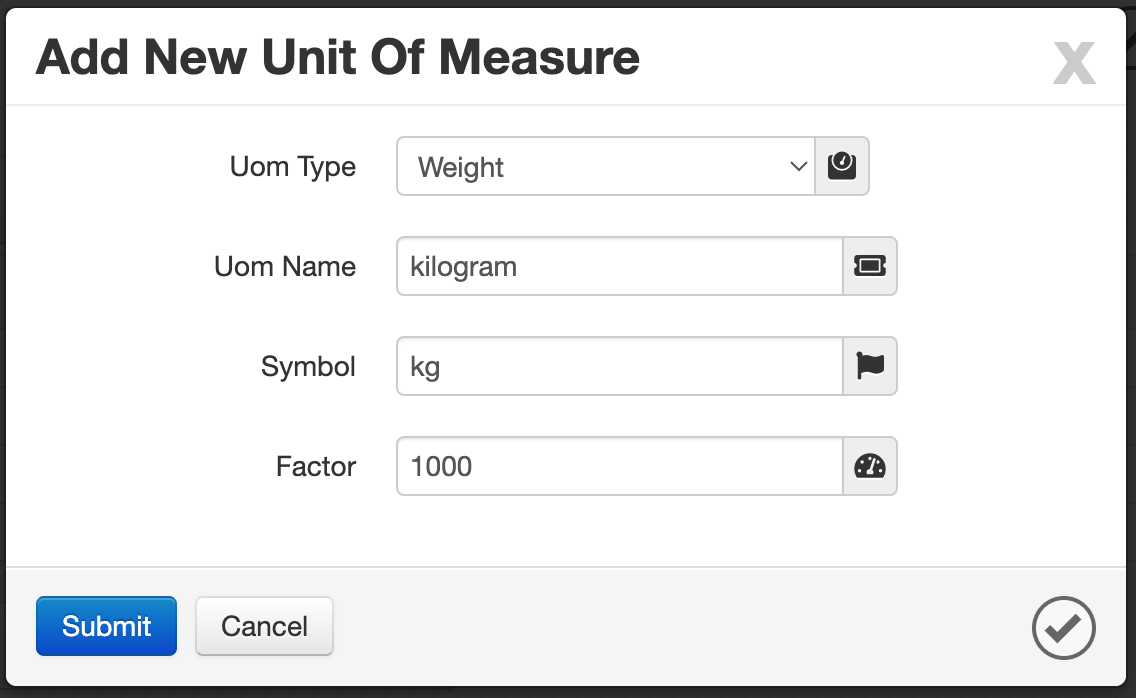Click the circled checkmark icon in footer
1136x698 pixels.
click(x=1064, y=628)
